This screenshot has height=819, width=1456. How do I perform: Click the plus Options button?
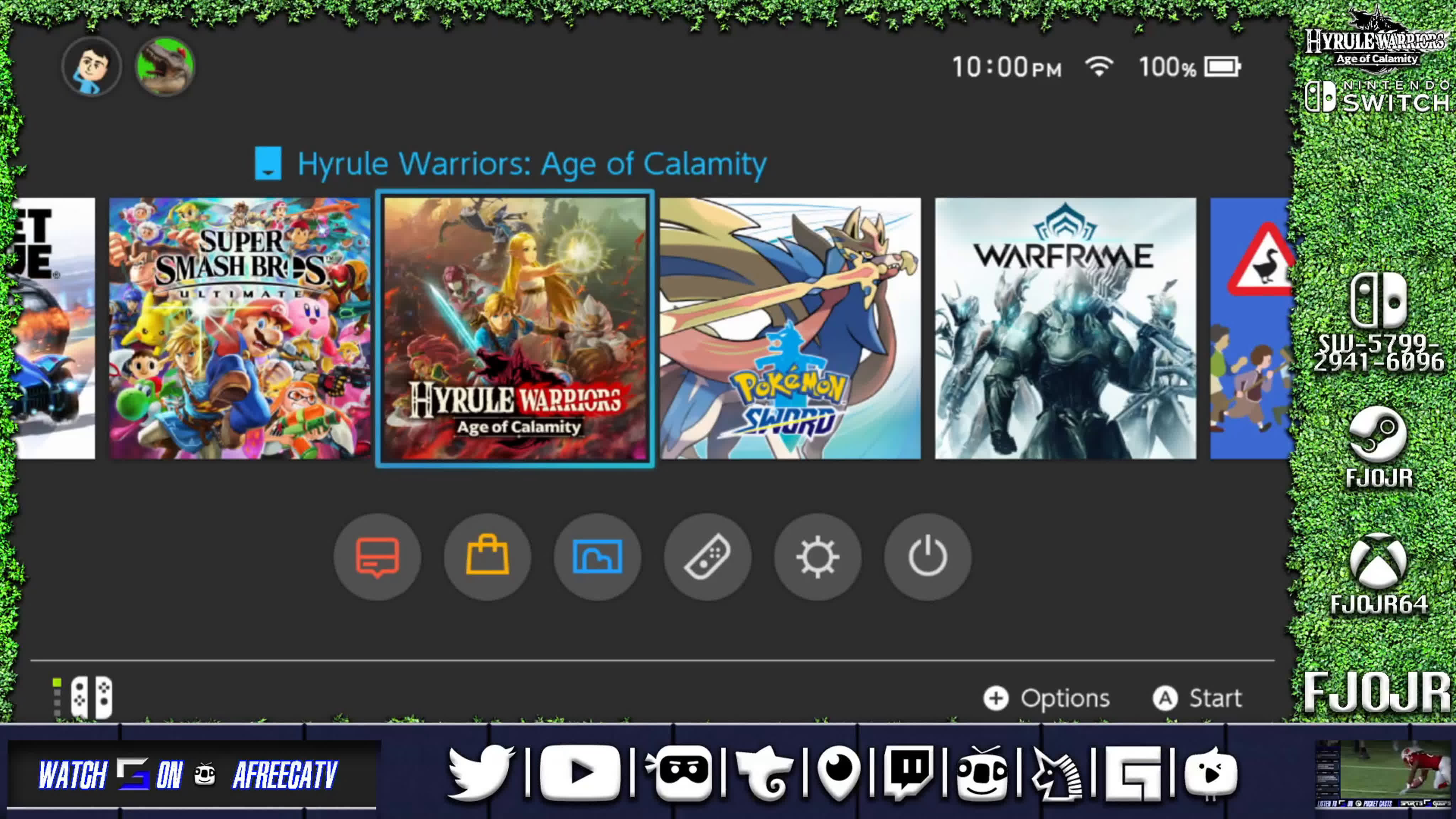[1046, 698]
